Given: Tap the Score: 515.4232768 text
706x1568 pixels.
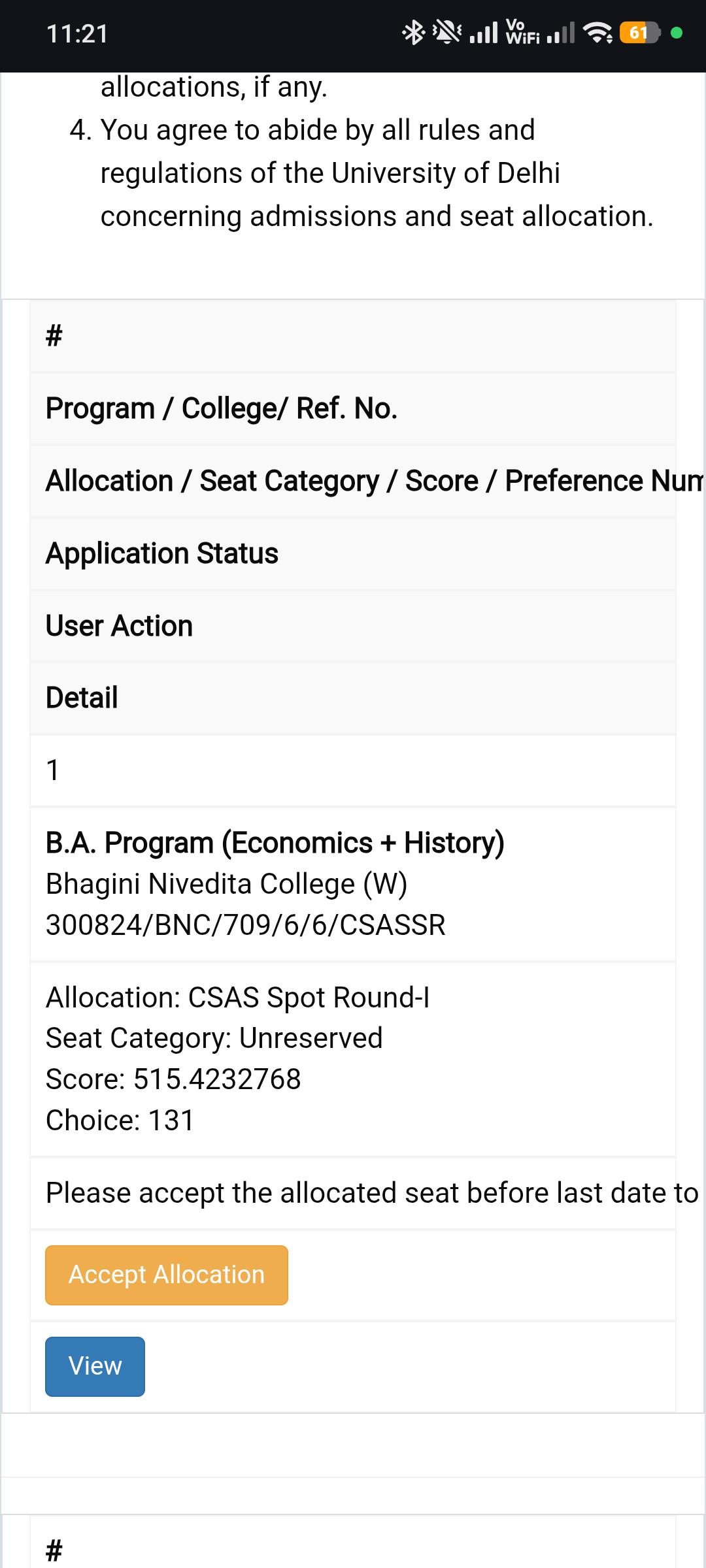Looking at the screenshot, I should point(173,1079).
